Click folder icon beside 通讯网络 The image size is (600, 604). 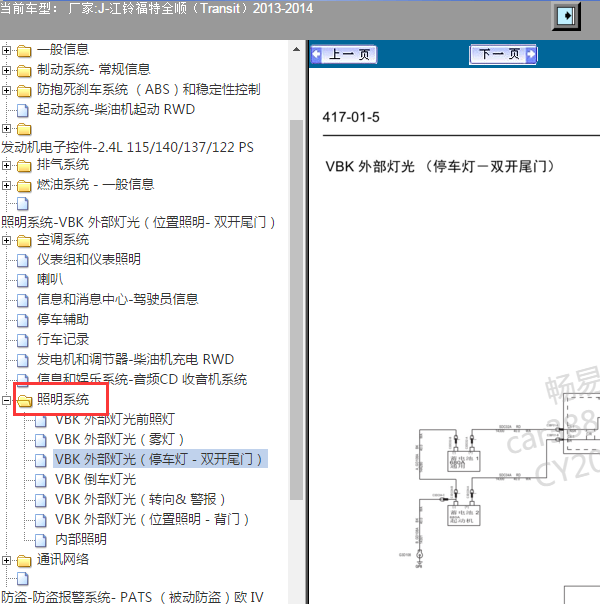[x=24, y=560]
